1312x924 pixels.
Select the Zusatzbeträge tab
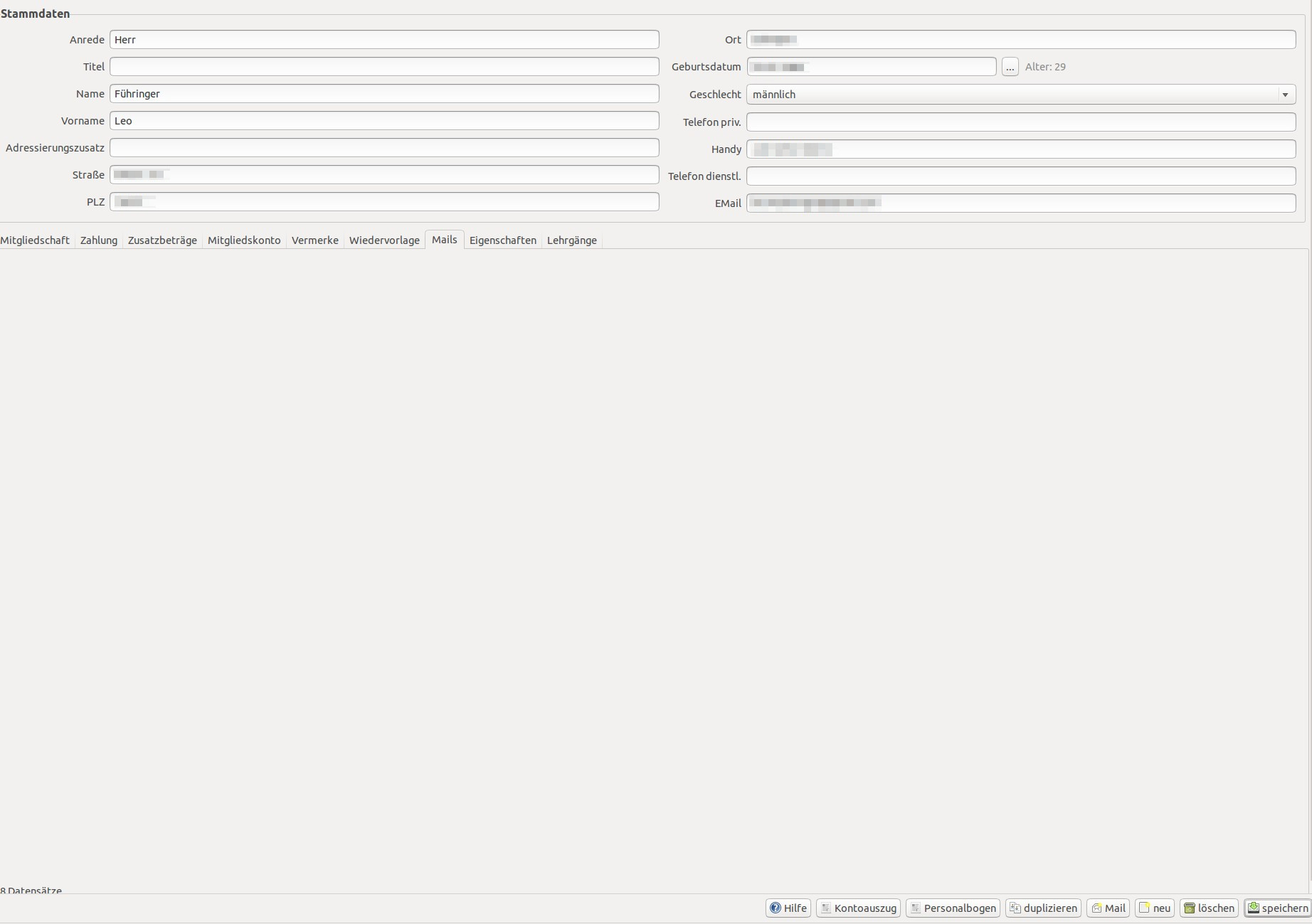[162, 240]
